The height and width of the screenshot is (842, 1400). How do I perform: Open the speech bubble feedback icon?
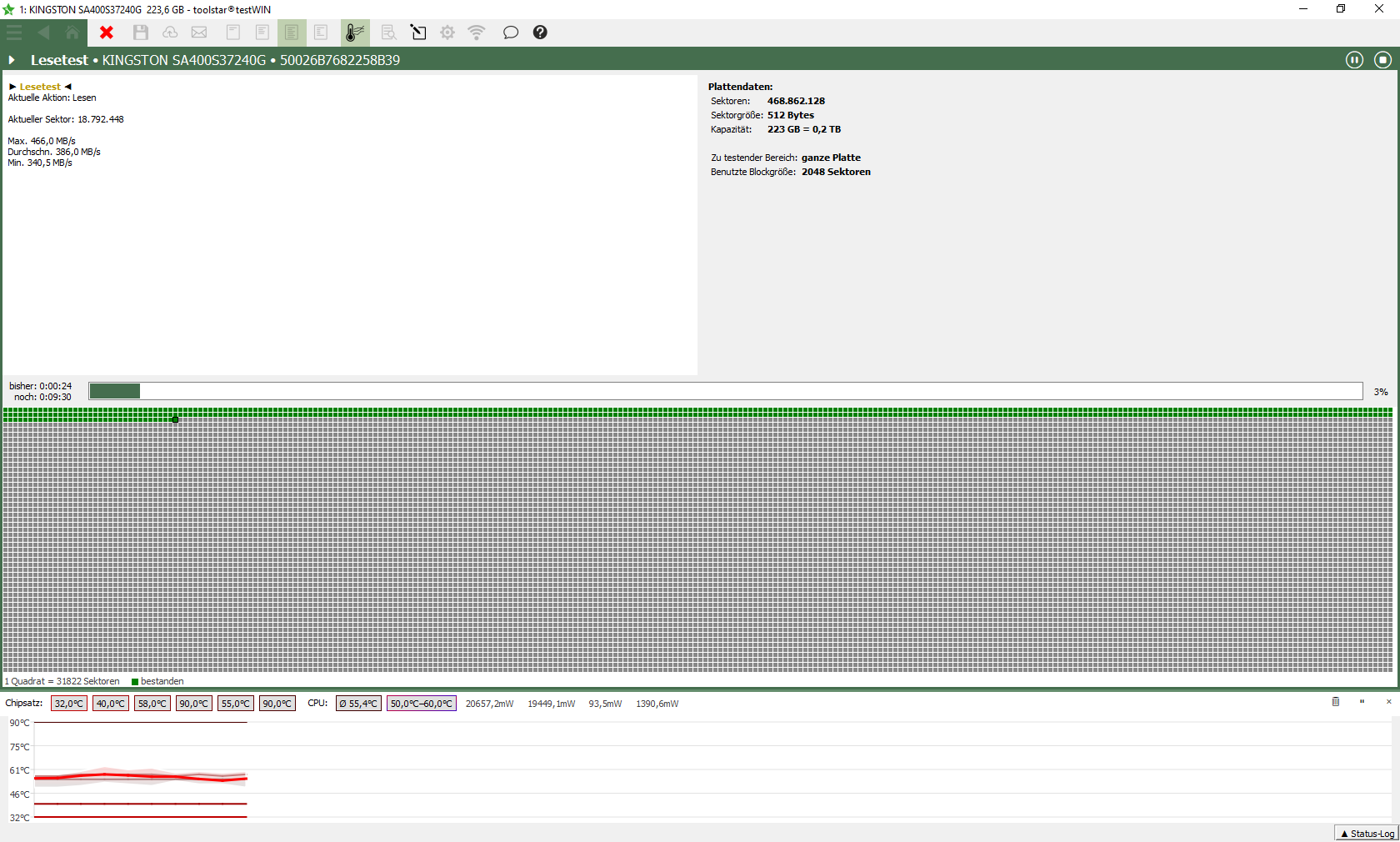[x=510, y=33]
